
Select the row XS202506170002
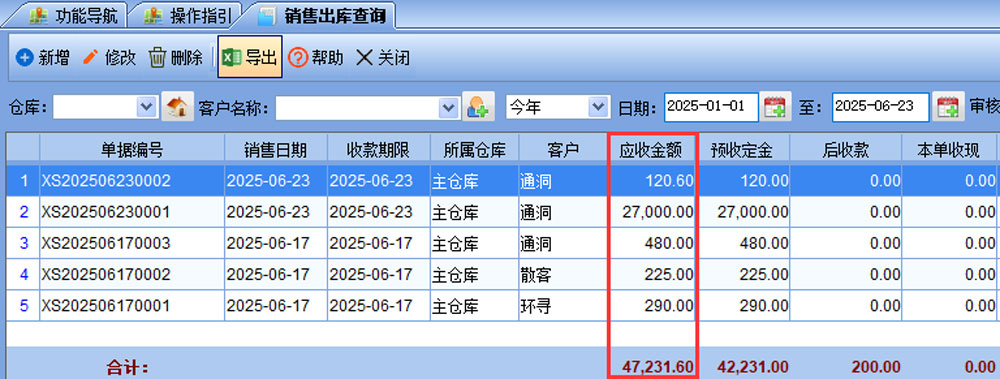pos(500,275)
